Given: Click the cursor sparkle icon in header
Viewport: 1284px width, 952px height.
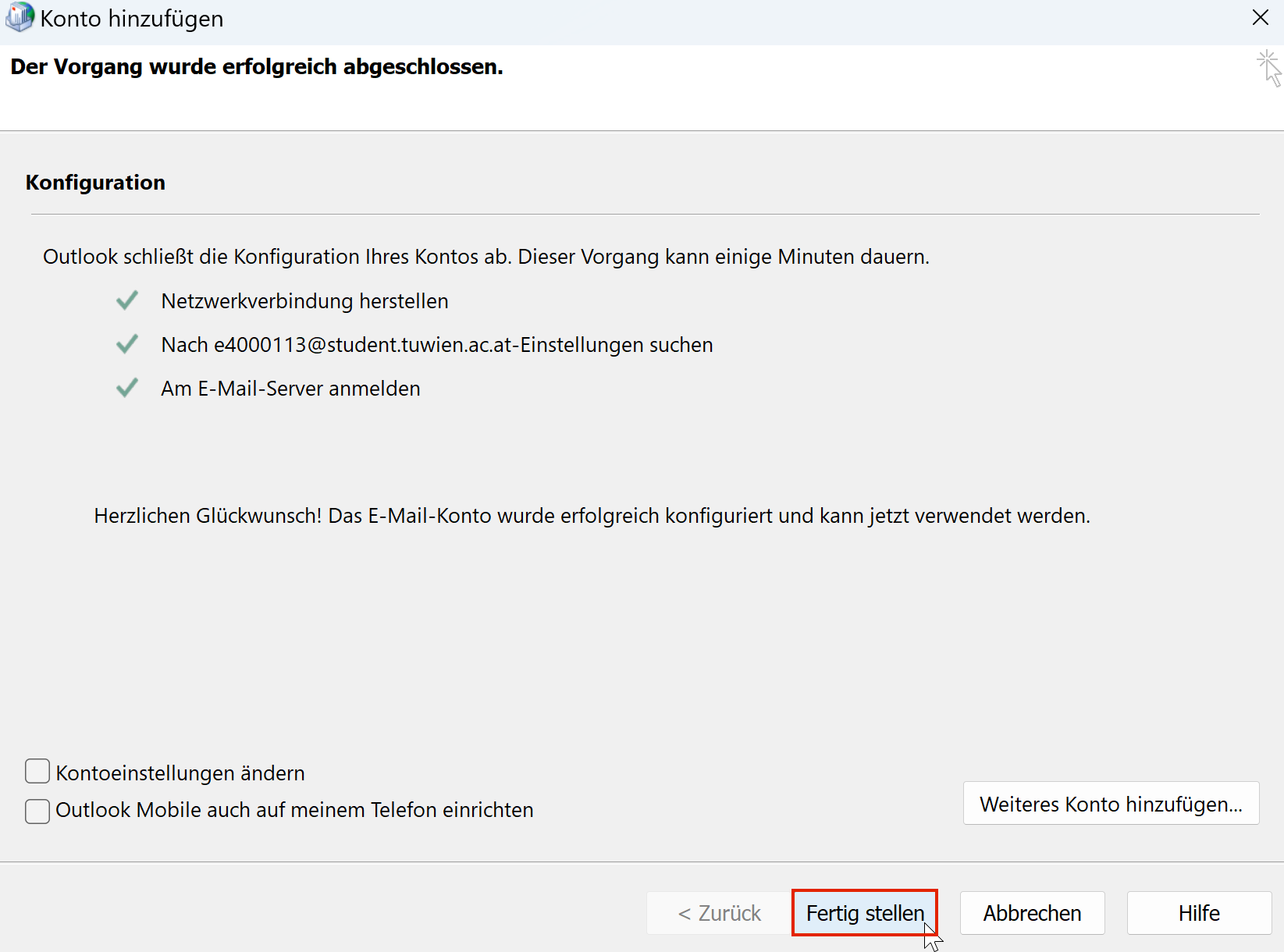Looking at the screenshot, I should point(1269,68).
